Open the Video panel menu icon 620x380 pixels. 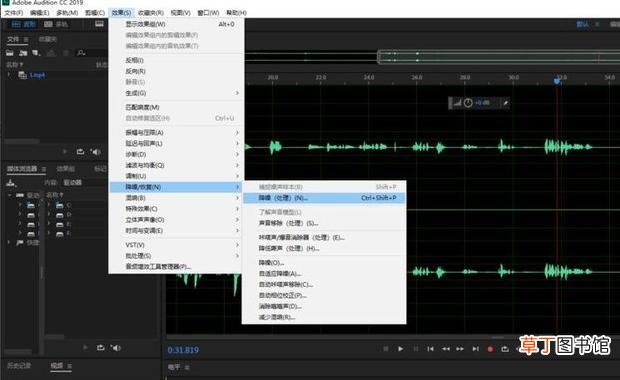tap(69, 366)
